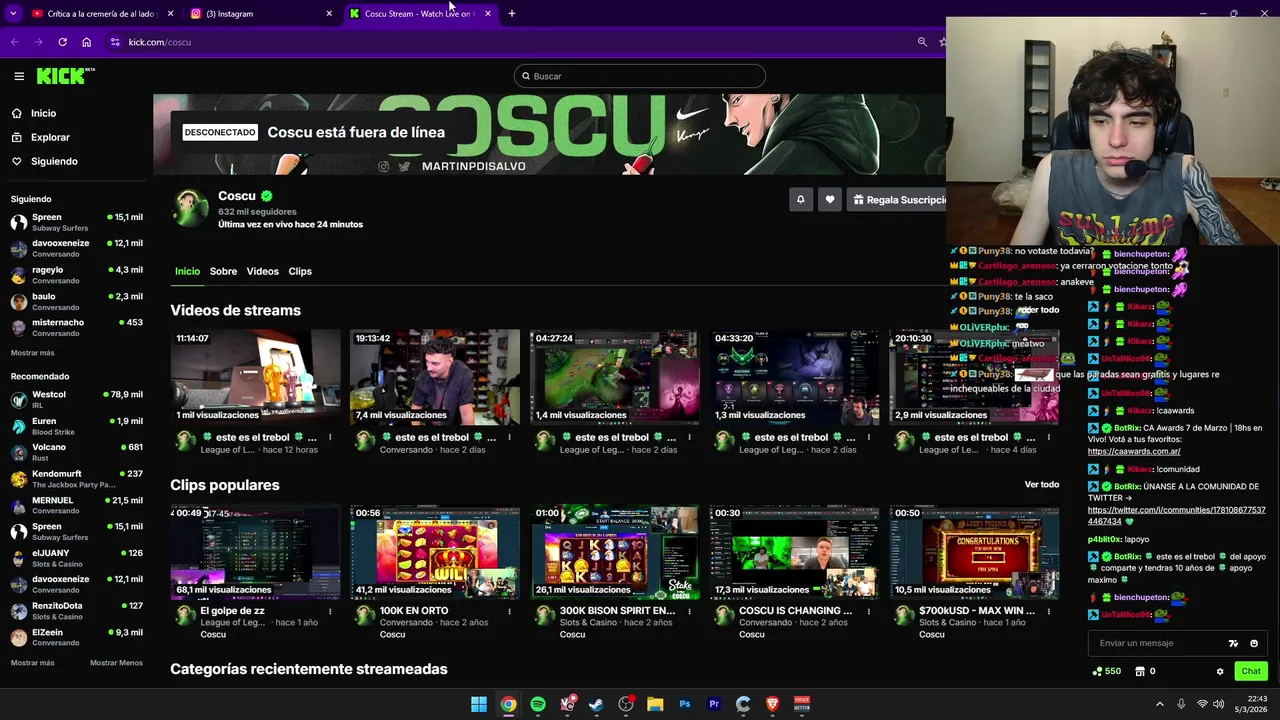Click the browser home button

(x=86, y=42)
